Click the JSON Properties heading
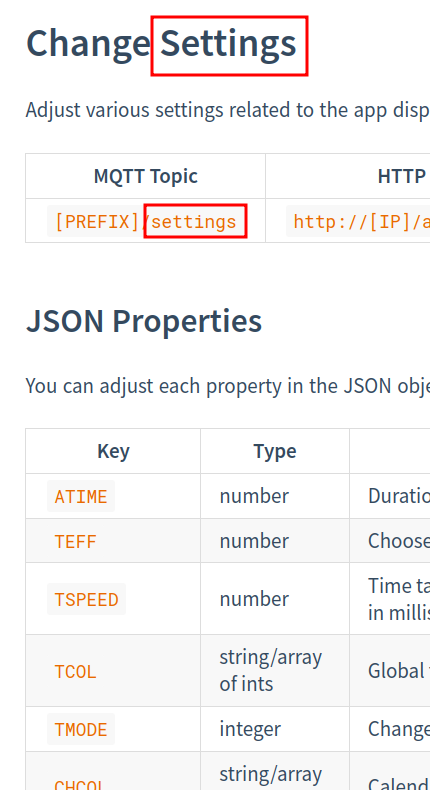 [x=144, y=321]
